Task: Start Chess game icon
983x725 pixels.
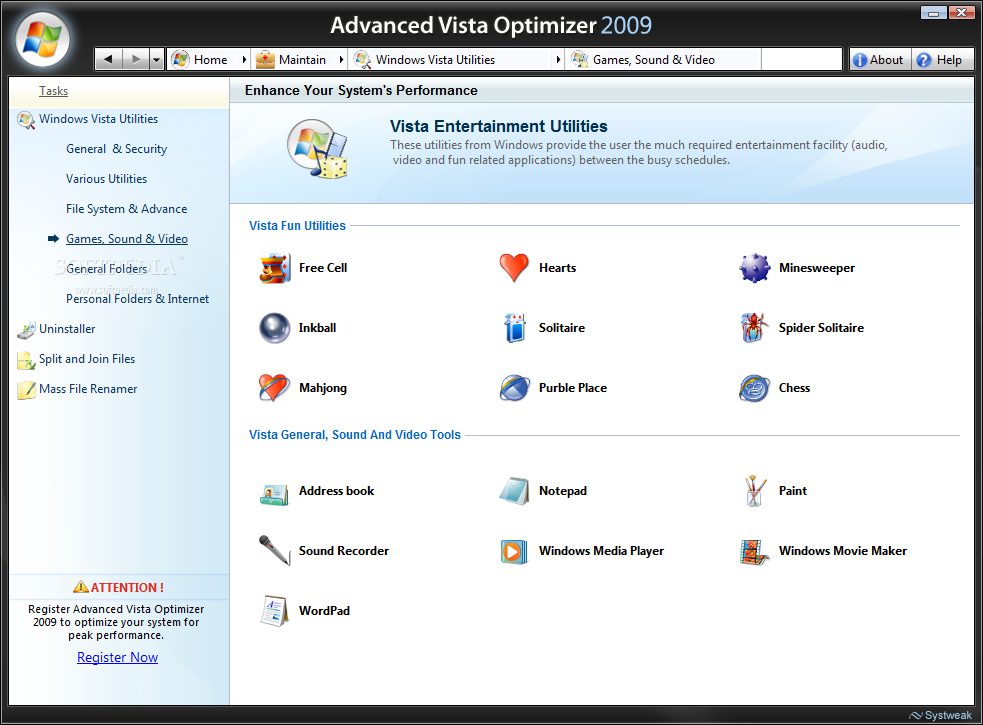Action: pos(754,388)
